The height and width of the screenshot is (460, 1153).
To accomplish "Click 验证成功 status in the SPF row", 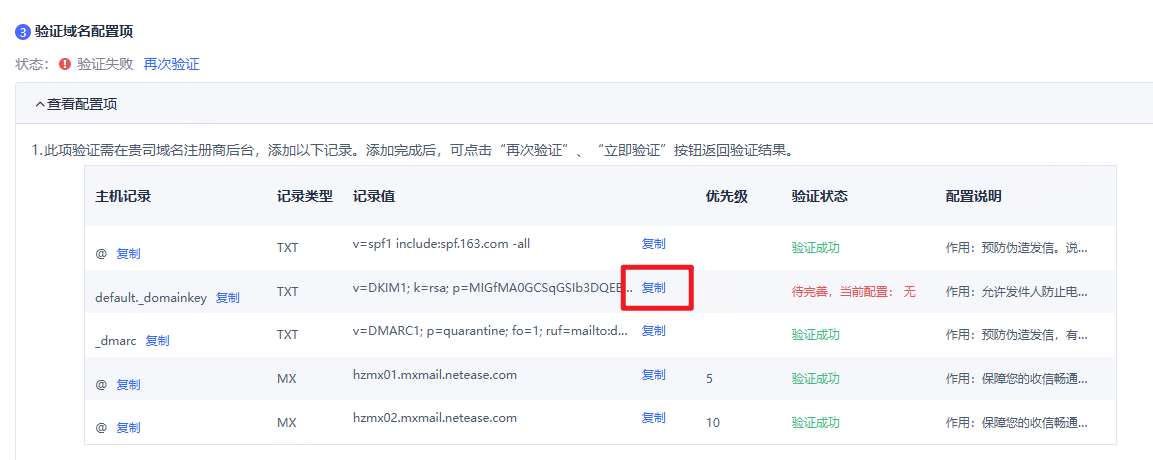I will (815, 248).
